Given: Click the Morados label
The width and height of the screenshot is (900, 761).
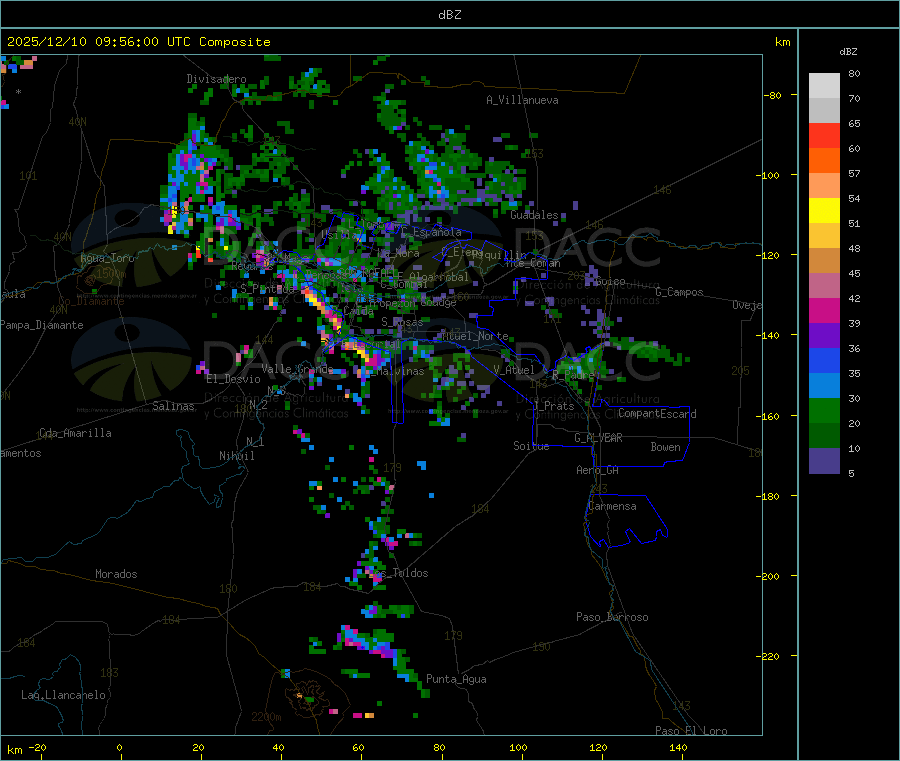Looking at the screenshot, I should coord(116,574).
